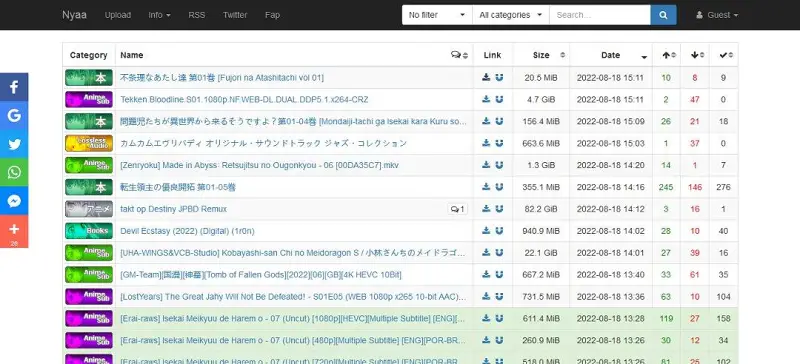The height and width of the screenshot is (364, 800).
Task: Download torrent for Made in Abyss row
Action: pos(486,165)
